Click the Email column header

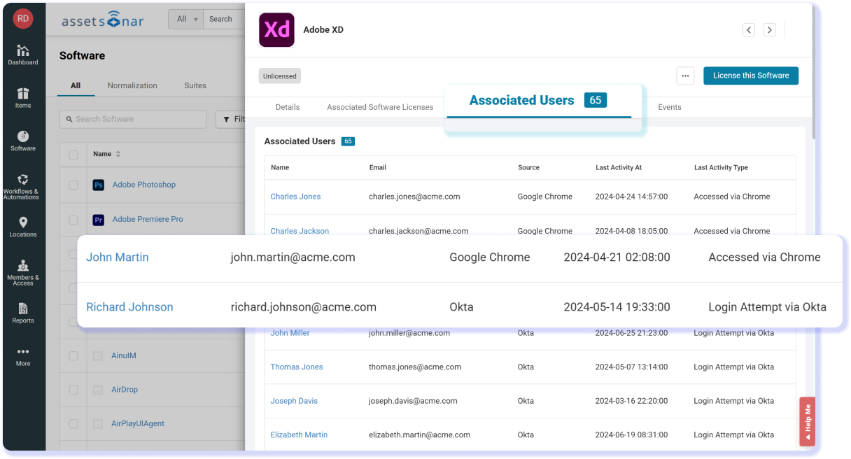378,168
